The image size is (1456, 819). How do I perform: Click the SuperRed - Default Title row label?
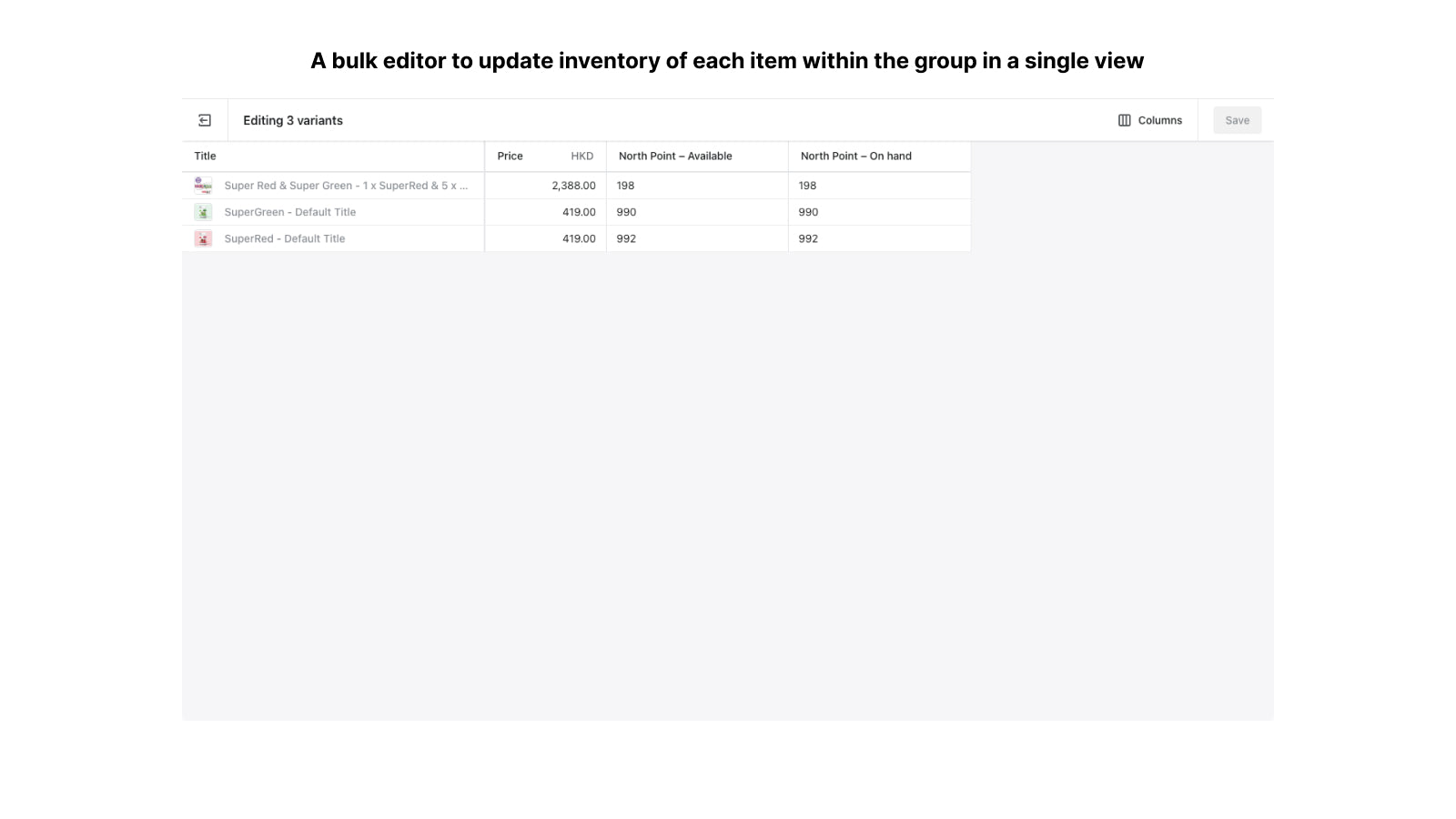point(285,238)
